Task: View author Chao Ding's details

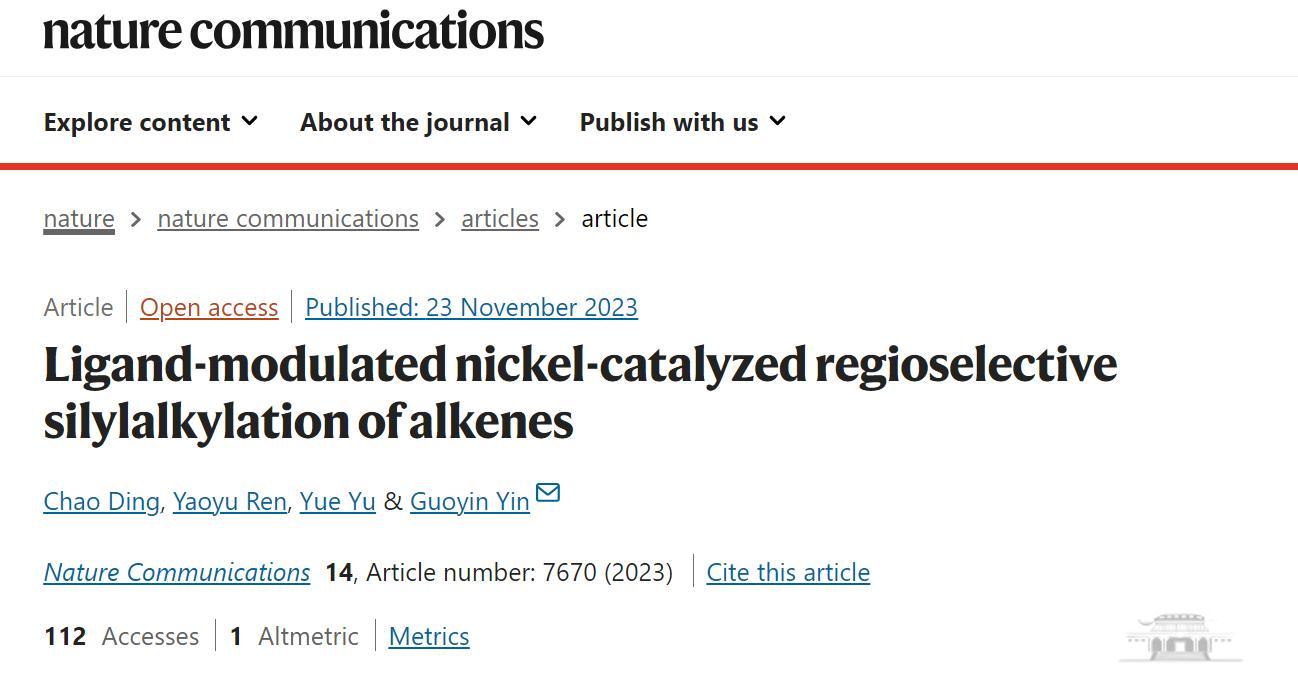Action: point(101,501)
